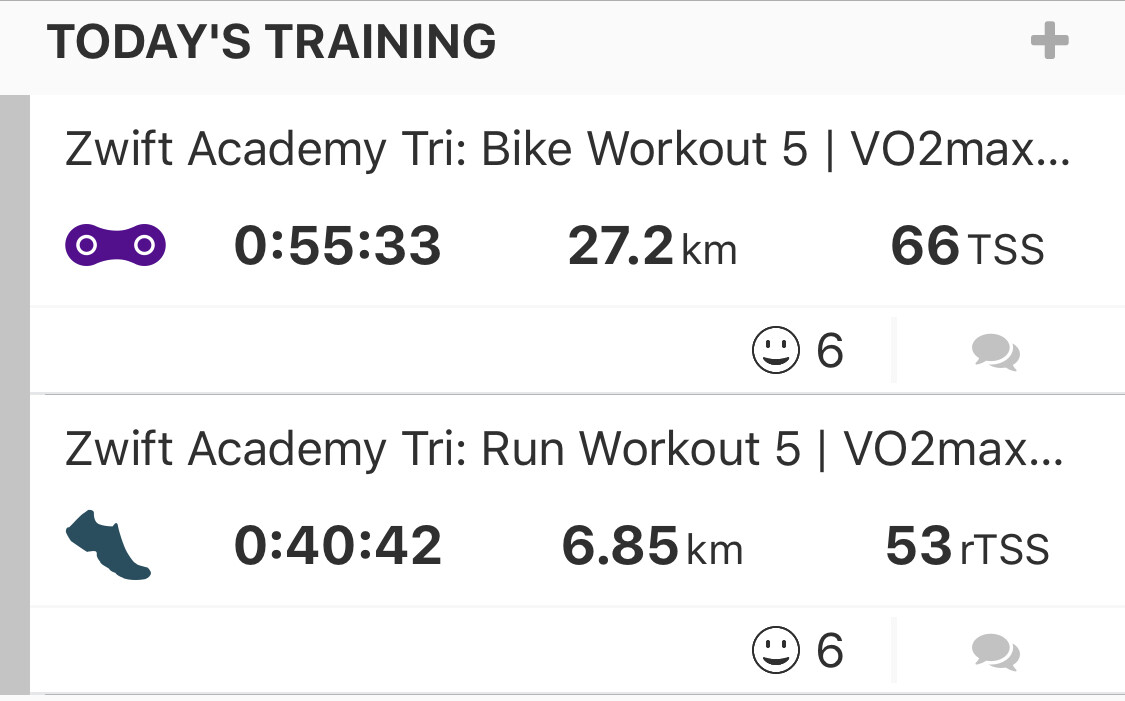Open comments on the Run Workout 5
Viewport: 1125px width, 701px height.
(995, 653)
